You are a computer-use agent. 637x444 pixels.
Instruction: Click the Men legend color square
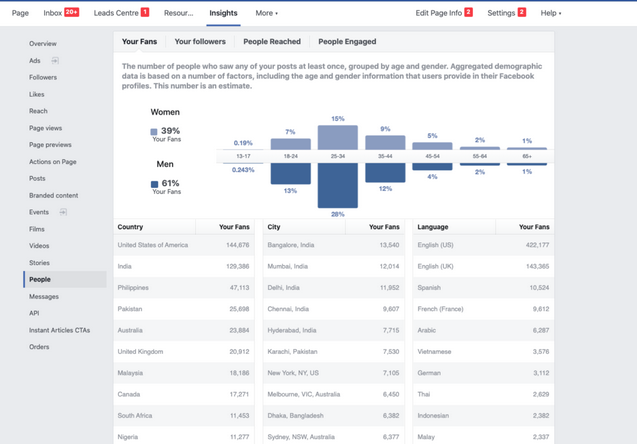tap(154, 184)
